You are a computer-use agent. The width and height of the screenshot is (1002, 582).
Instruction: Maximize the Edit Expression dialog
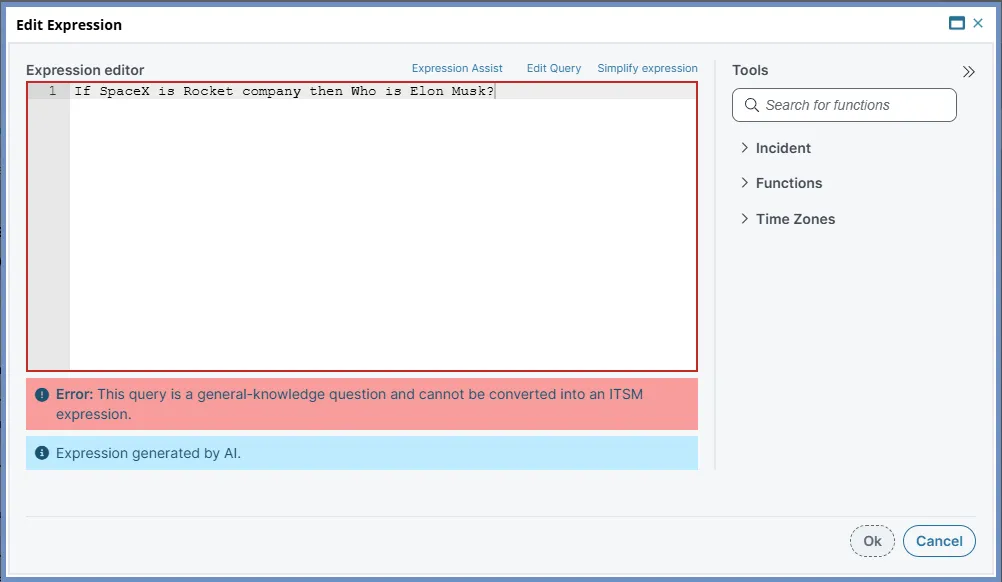click(x=957, y=24)
